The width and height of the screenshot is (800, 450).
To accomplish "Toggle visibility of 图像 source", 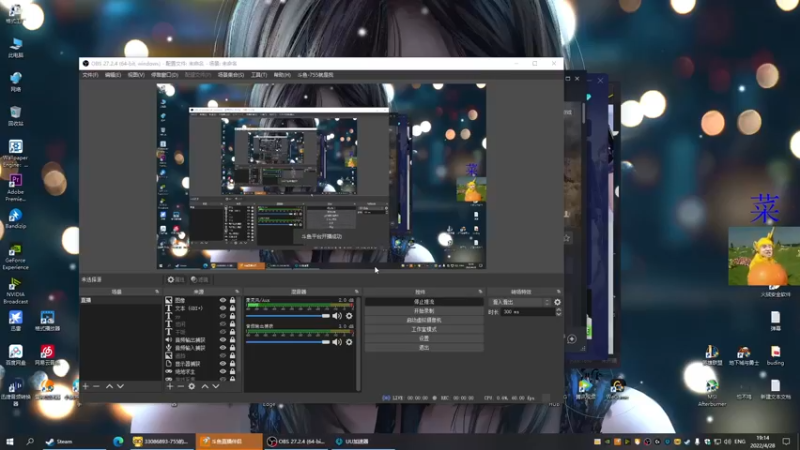I will coord(222,301).
